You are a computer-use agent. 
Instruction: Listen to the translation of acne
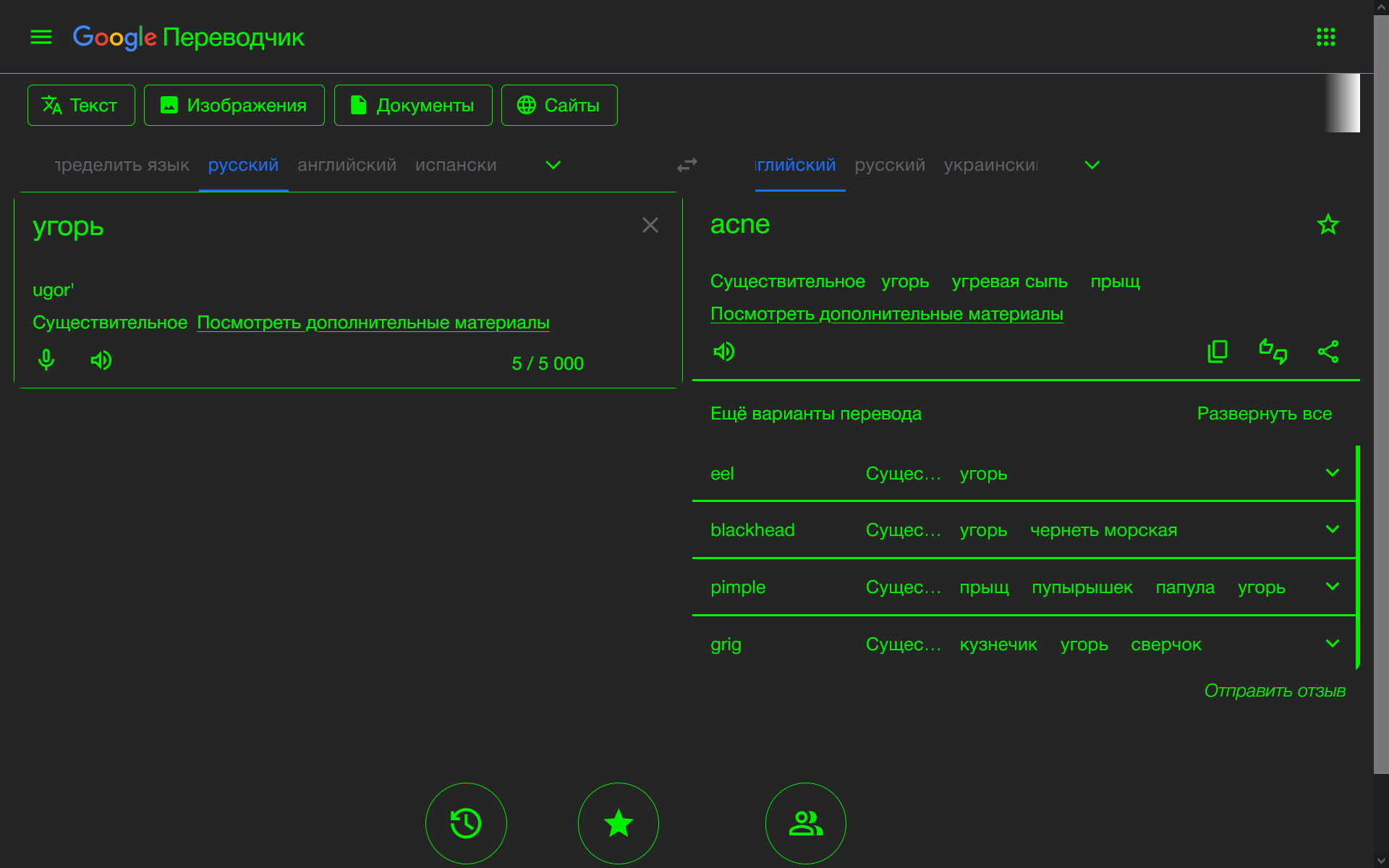[x=723, y=352]
